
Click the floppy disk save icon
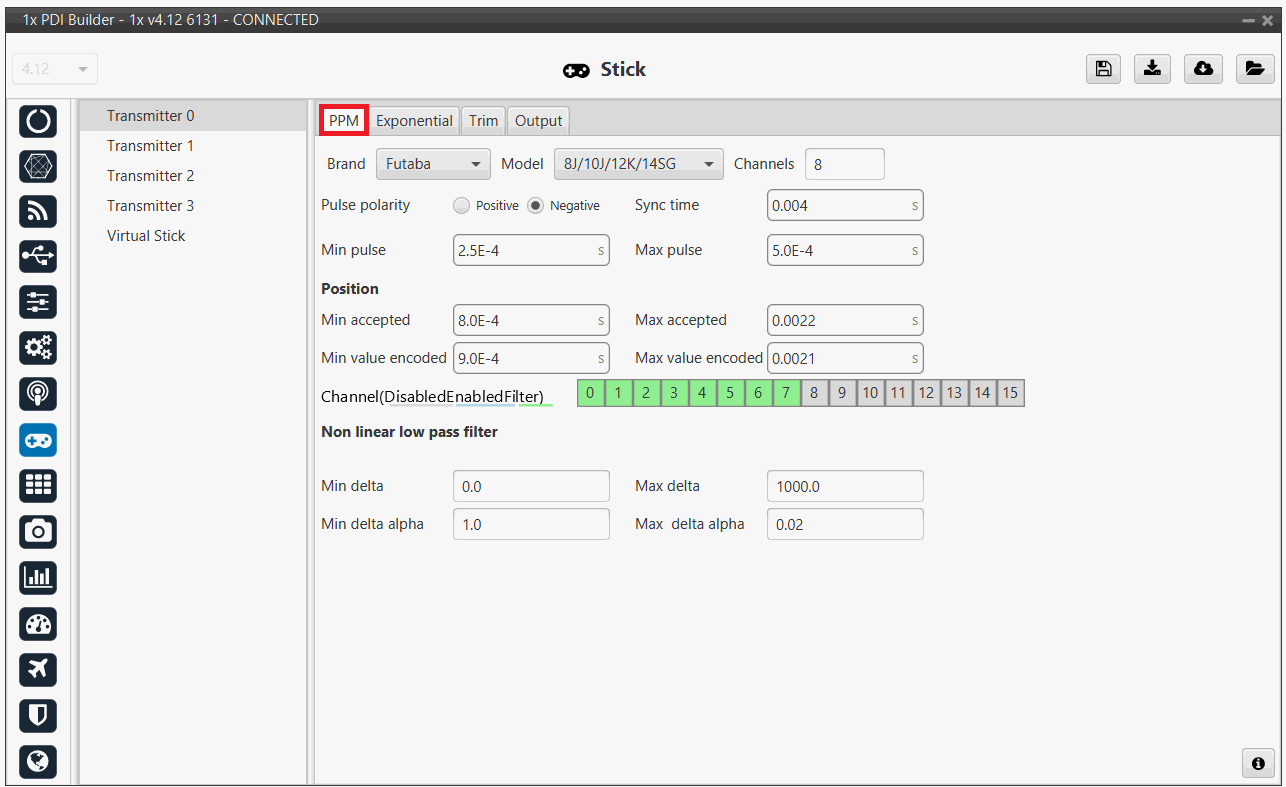[x=1103, y=68]
